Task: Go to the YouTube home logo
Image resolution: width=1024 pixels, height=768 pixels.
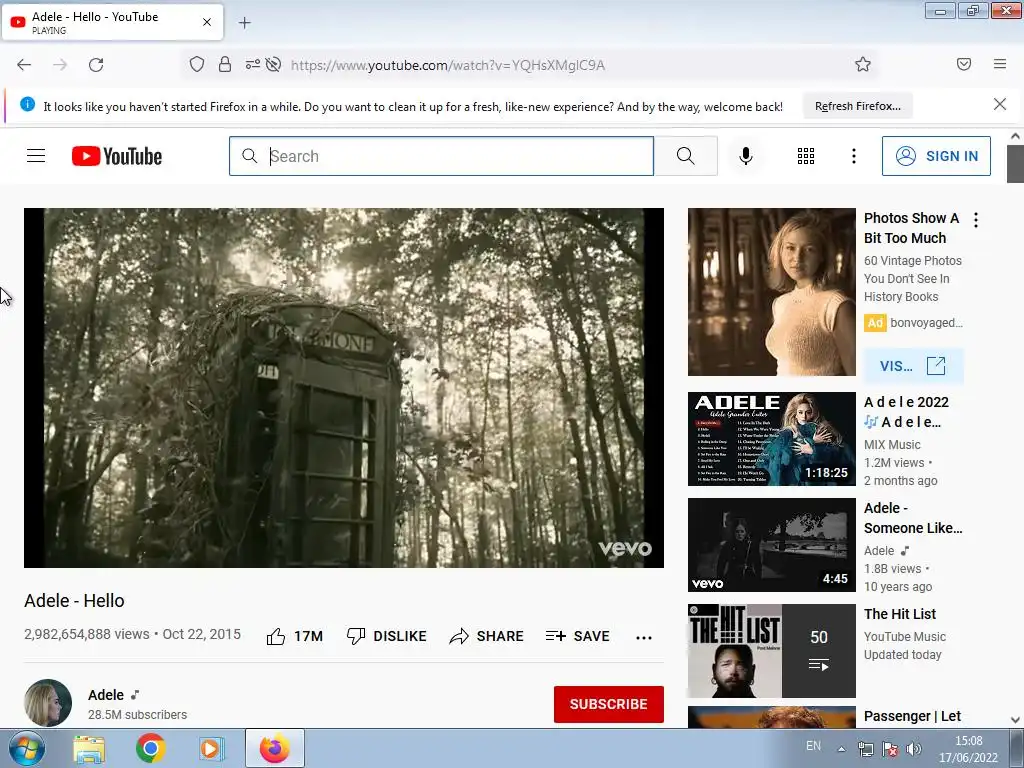Action: pos(117,156)
